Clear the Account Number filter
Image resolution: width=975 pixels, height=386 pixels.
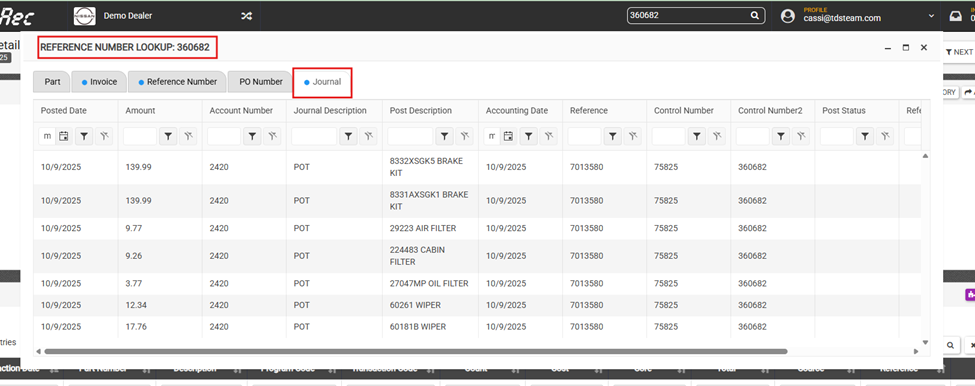(x=272, y=136)
